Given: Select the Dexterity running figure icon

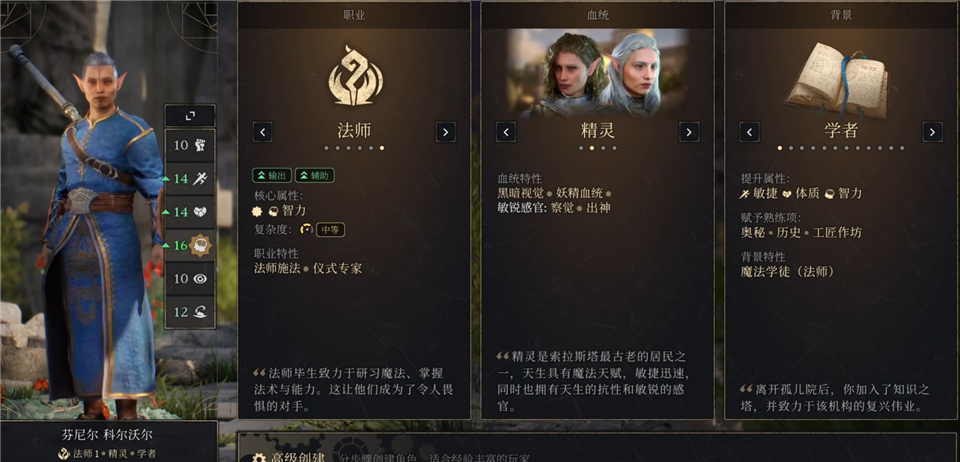Looking at the screenshot, I should (x=200, y=179).
